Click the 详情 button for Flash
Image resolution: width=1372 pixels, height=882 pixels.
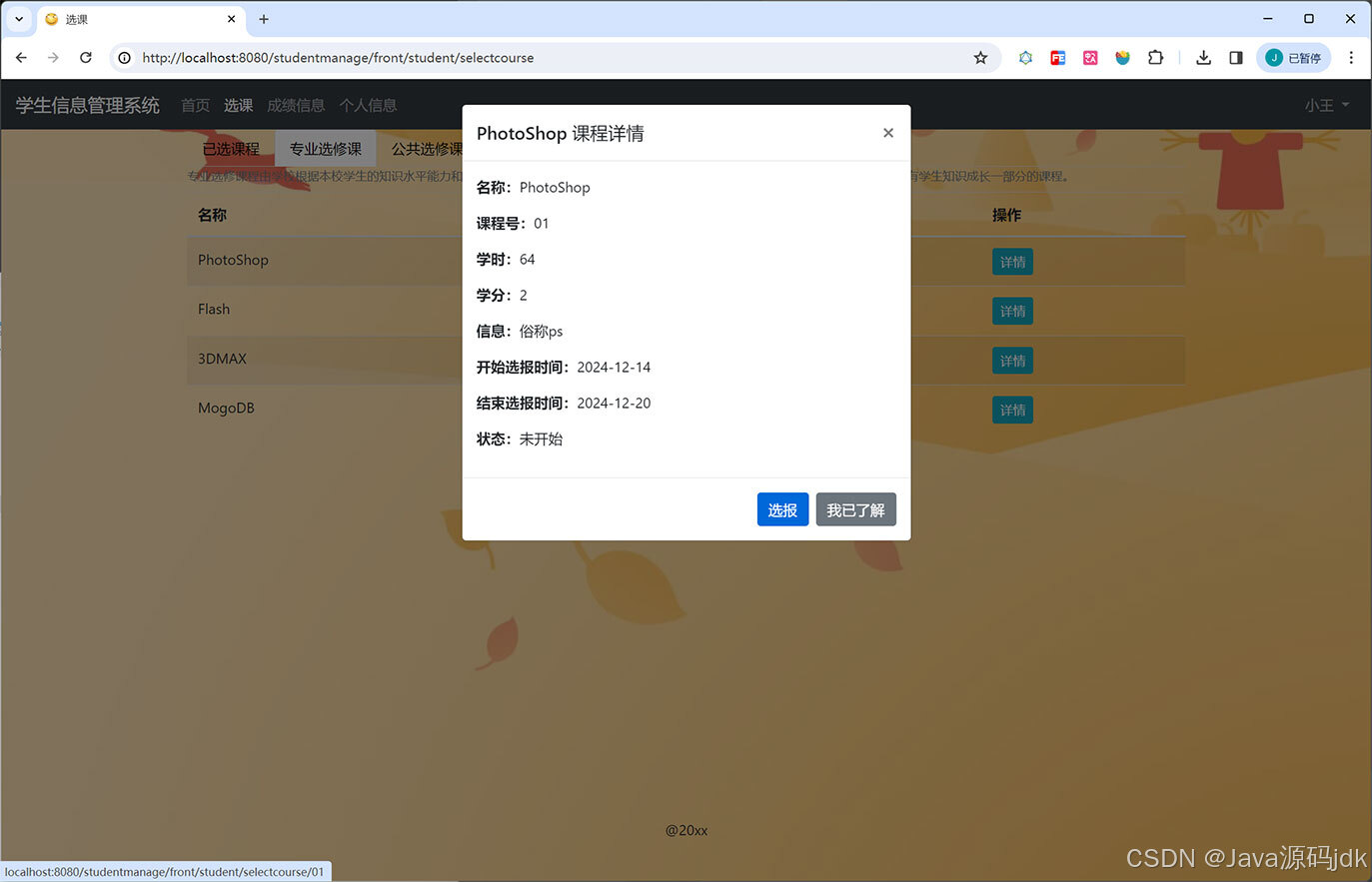pyautogui.click(x=1012, y=311)
